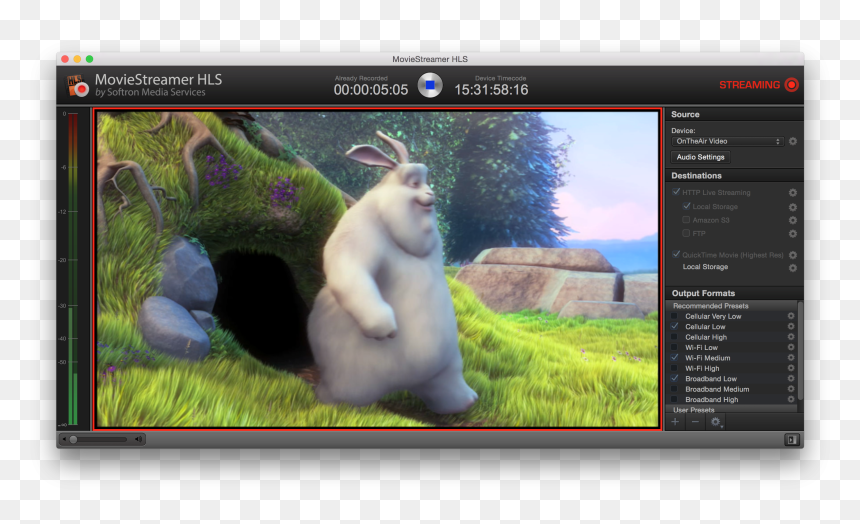The height and width of the screenshot is (524, 860).
Task: Toggle the HTTP Live Streaming checkbox
Action: [676, 192]
